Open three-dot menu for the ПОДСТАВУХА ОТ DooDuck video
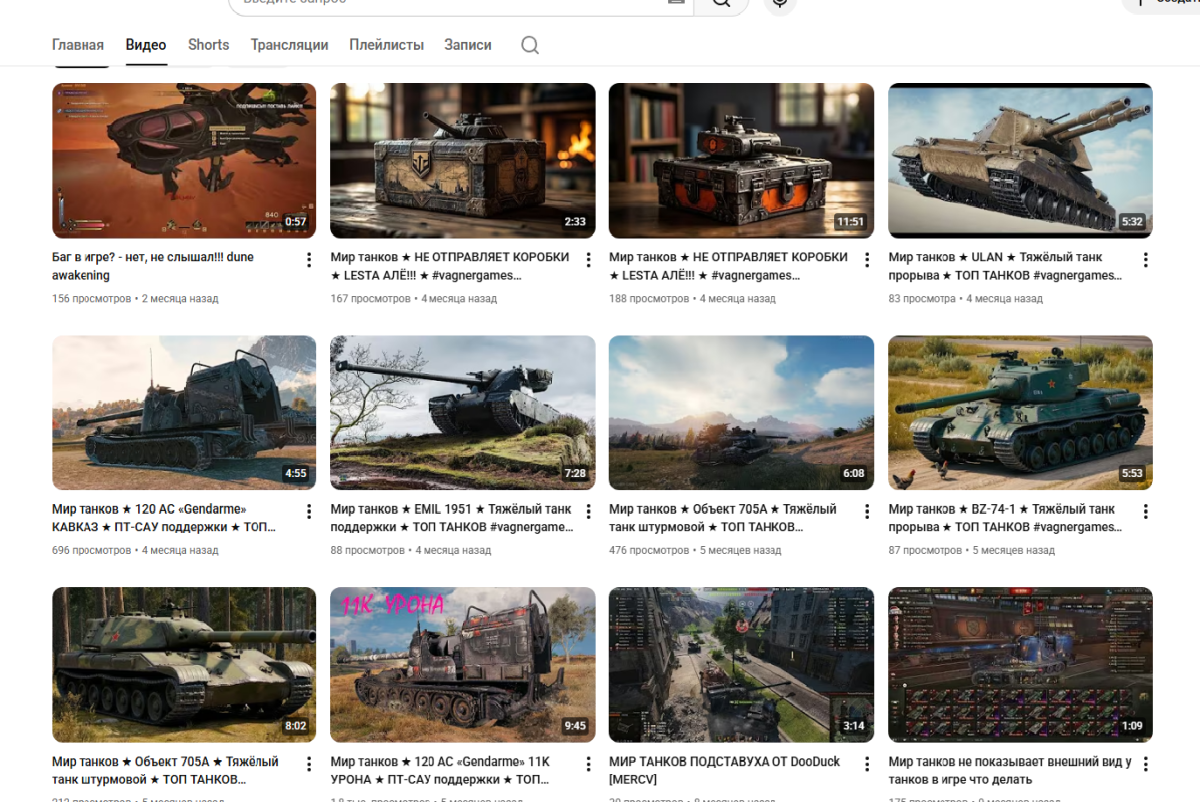The height and width of the screenshot is (802, 1200). coord(866,764)
